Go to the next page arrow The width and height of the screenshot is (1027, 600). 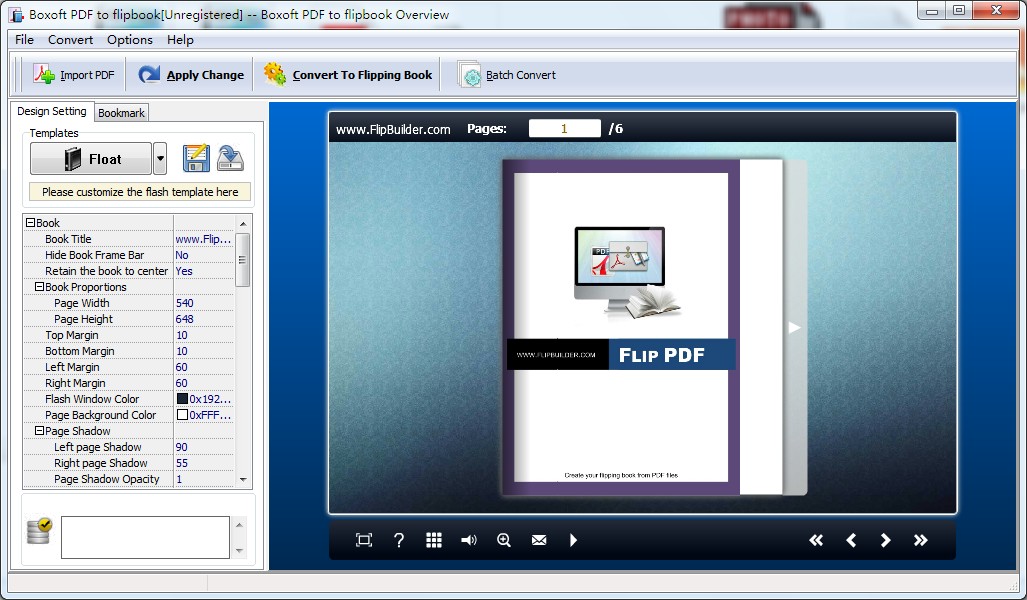coord(886,540)
